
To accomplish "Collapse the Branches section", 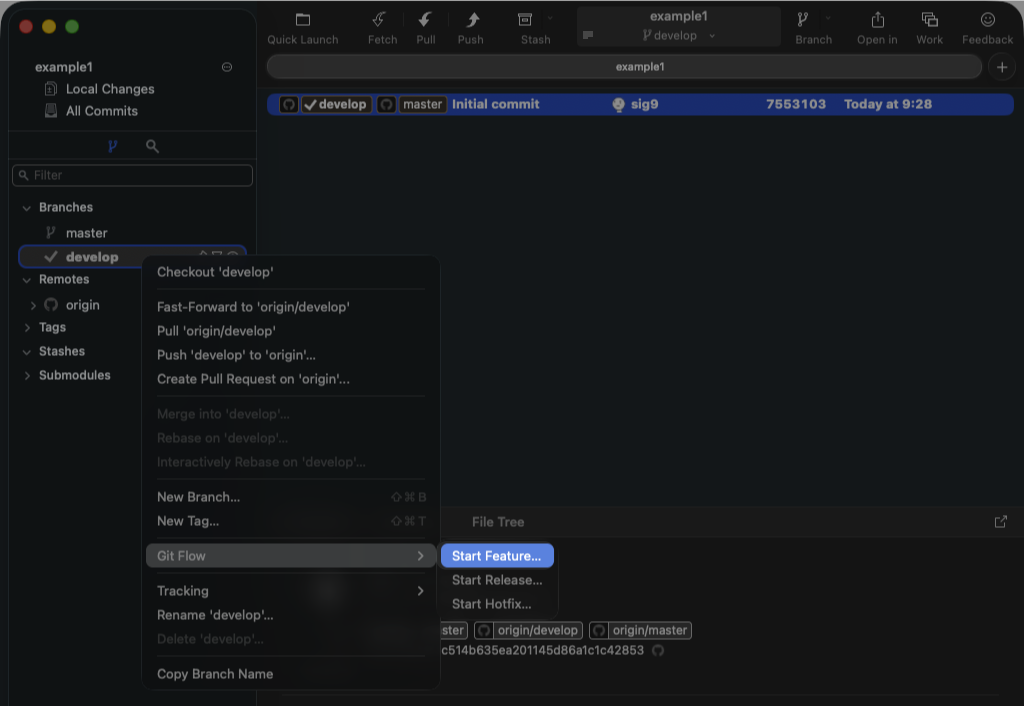I will (26, 208).
